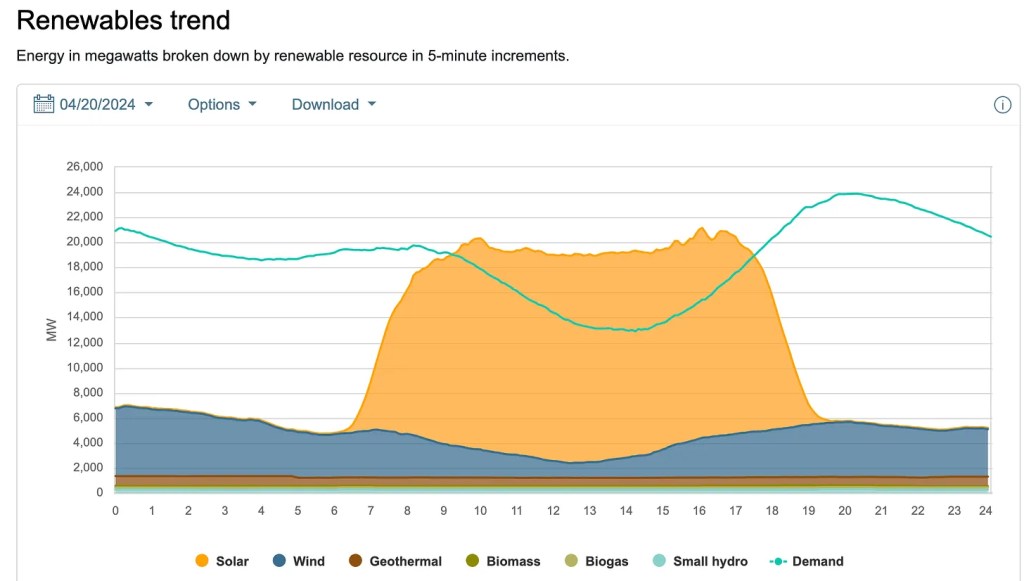Expand the Download dropdown arrow
This screenshot has width=1024, height=581.
372,105
